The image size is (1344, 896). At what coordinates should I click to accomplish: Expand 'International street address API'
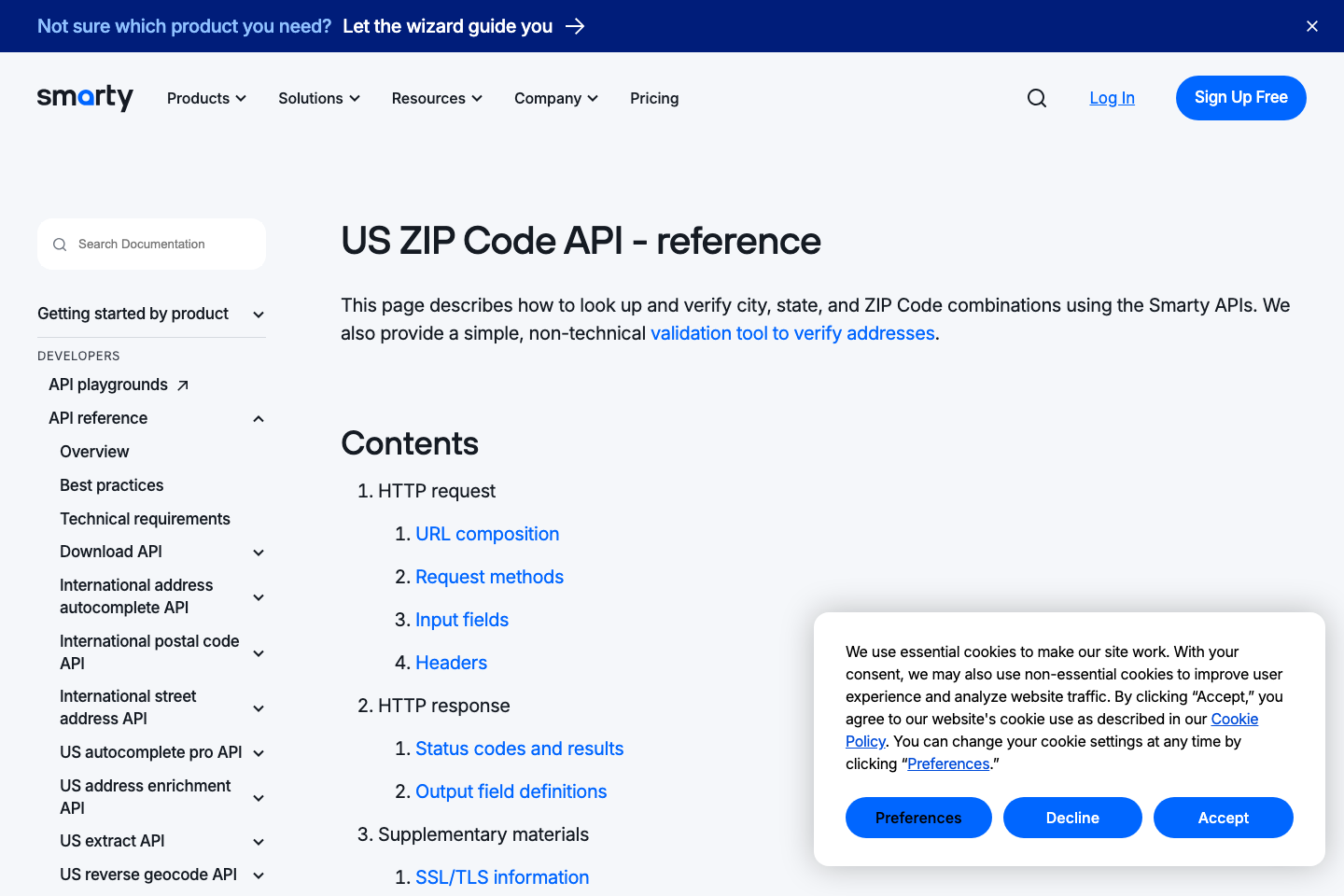pyautogui.click(x=258, y=707)
